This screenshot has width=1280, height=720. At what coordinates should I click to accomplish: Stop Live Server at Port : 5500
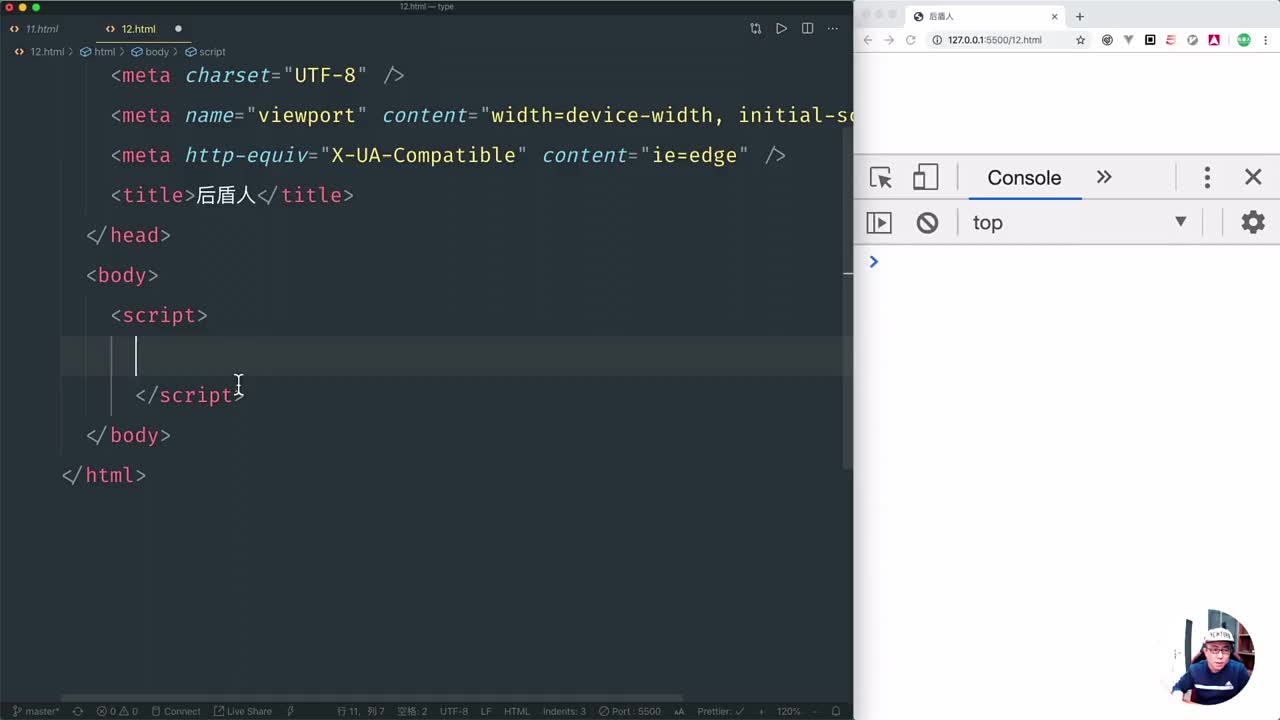tap(629, 711)
